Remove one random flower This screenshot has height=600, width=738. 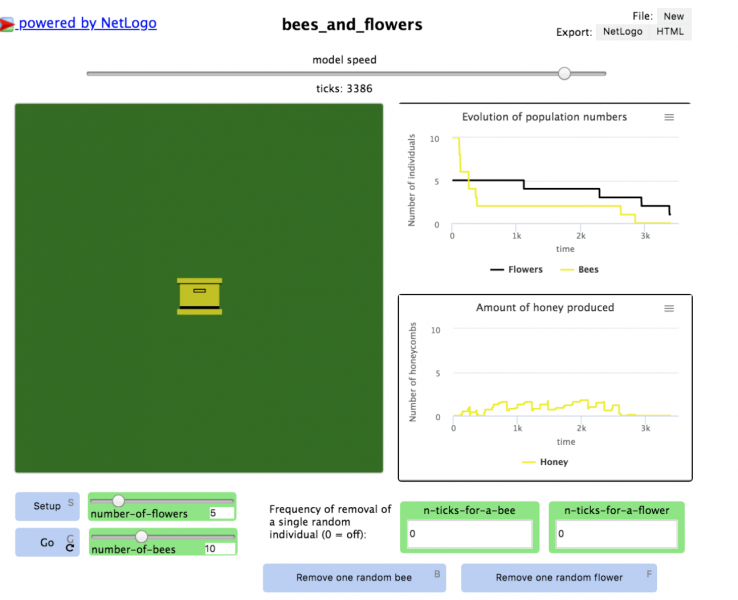[558, 577]
